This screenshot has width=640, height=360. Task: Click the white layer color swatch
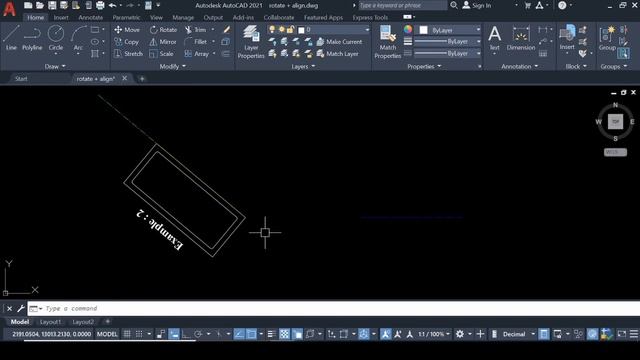(x=301, y=30)
